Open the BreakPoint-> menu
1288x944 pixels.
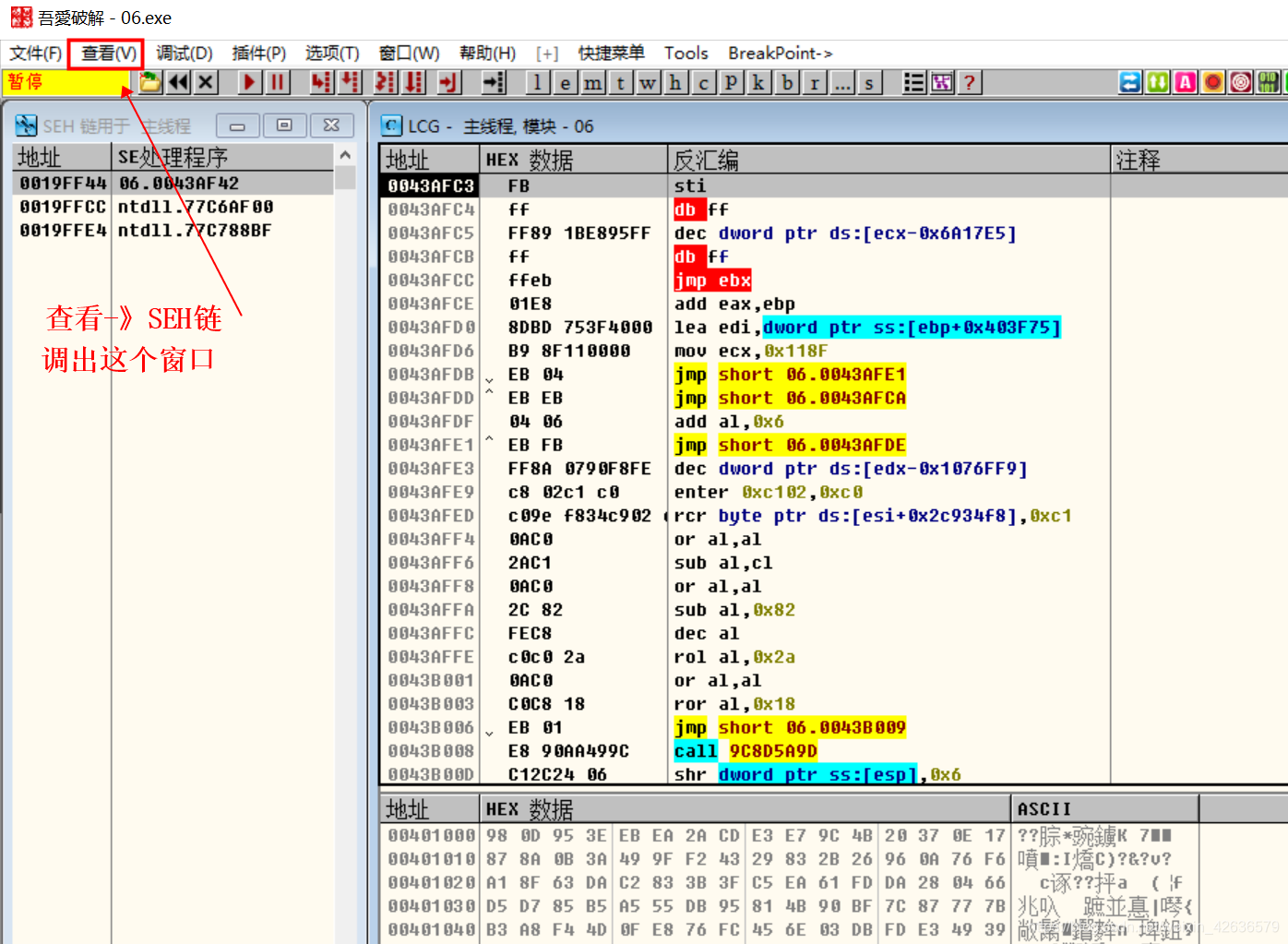[780, 54]
